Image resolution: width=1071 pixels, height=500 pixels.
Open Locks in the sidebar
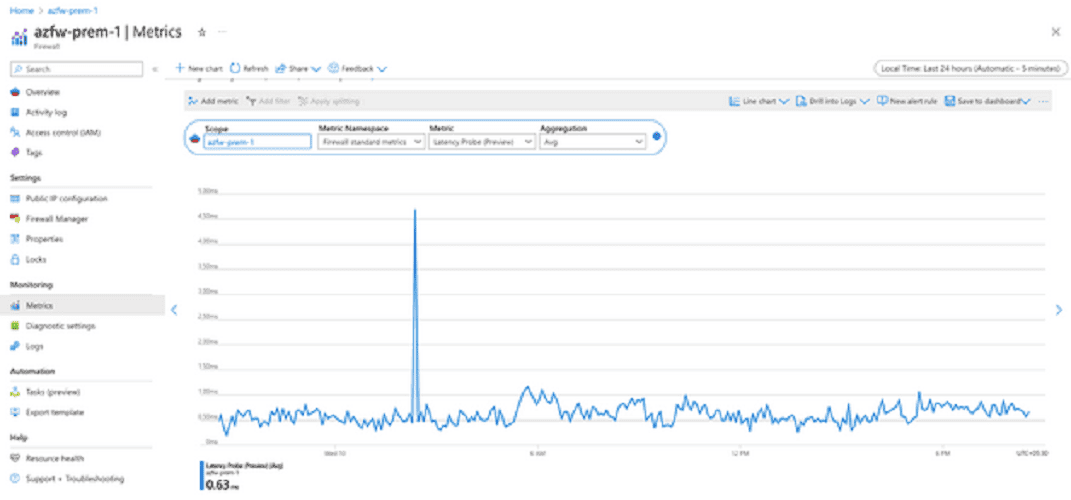[x=36, y=260]
